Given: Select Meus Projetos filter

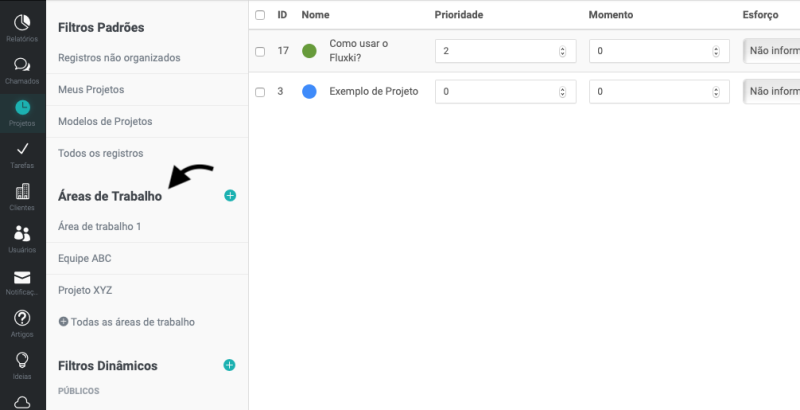Looking at the screenshot, I should [x=91, y=89].
